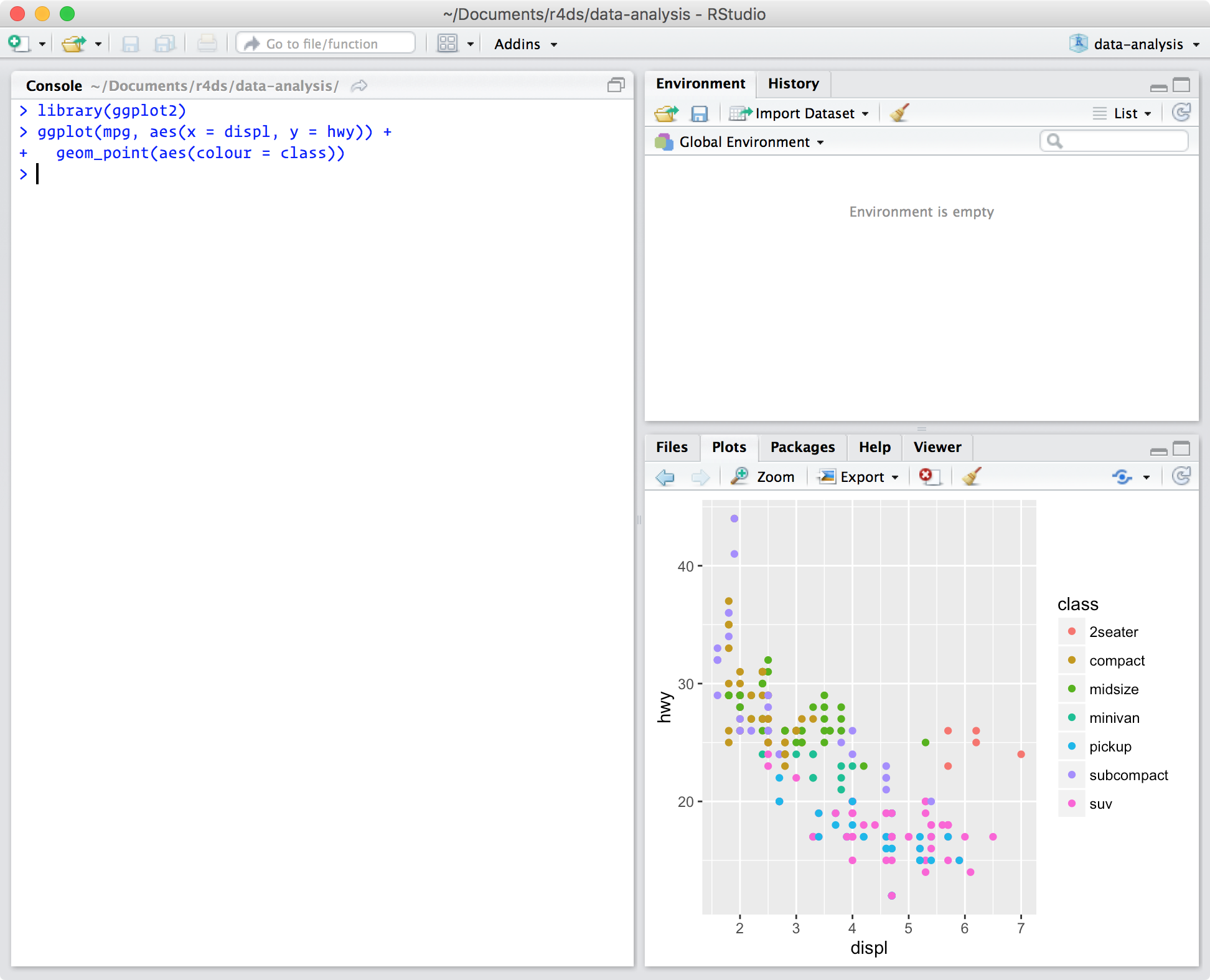
Task: Open the Help tab
Action: 875,447
